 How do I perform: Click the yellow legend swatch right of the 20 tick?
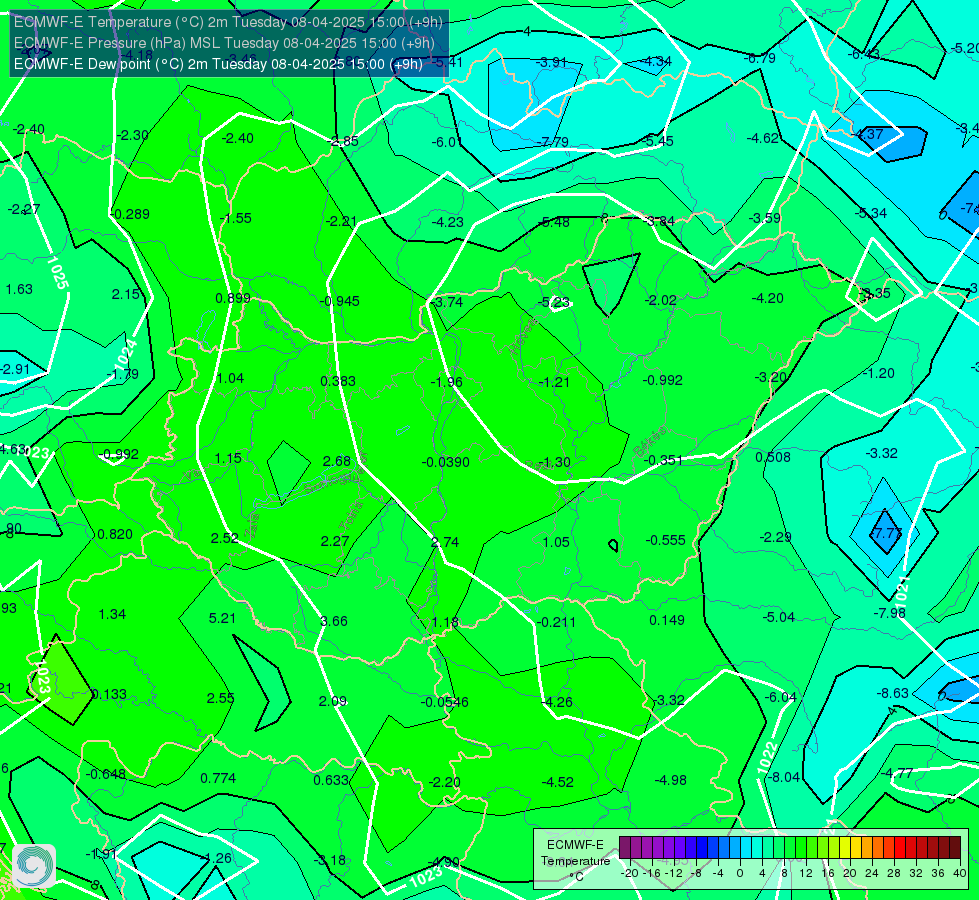click(x=856, y=848)
